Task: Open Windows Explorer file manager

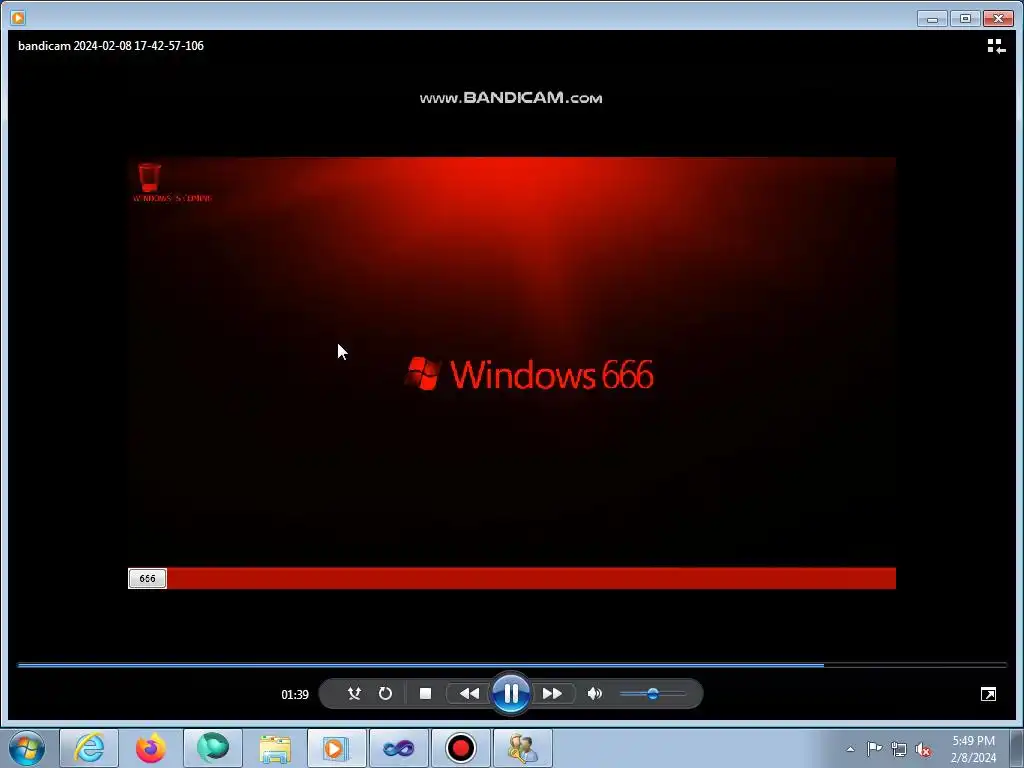Action: (275, 748)
